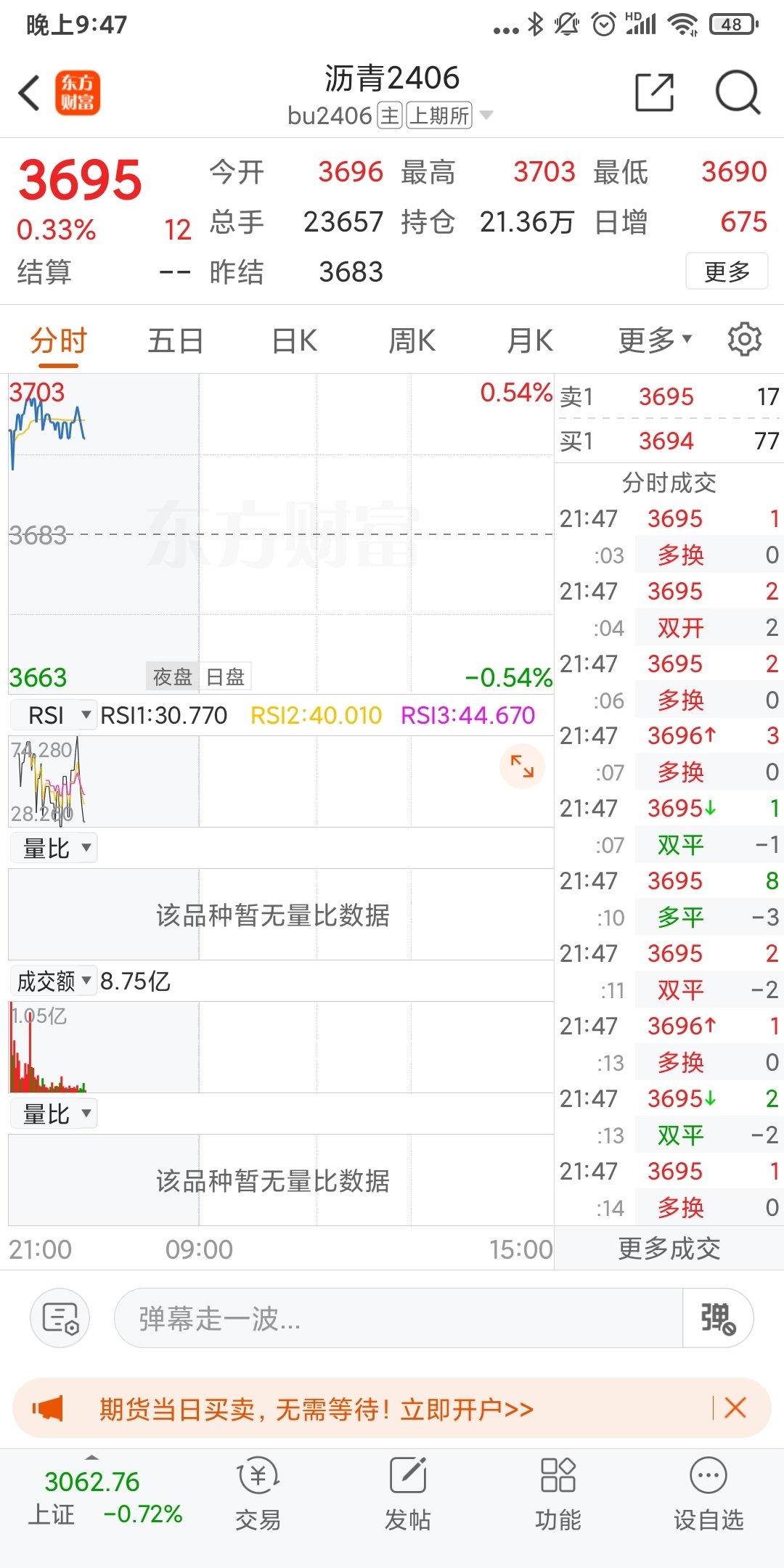
Task: Open the search magnifier icon
Action: tap(738, 92)
